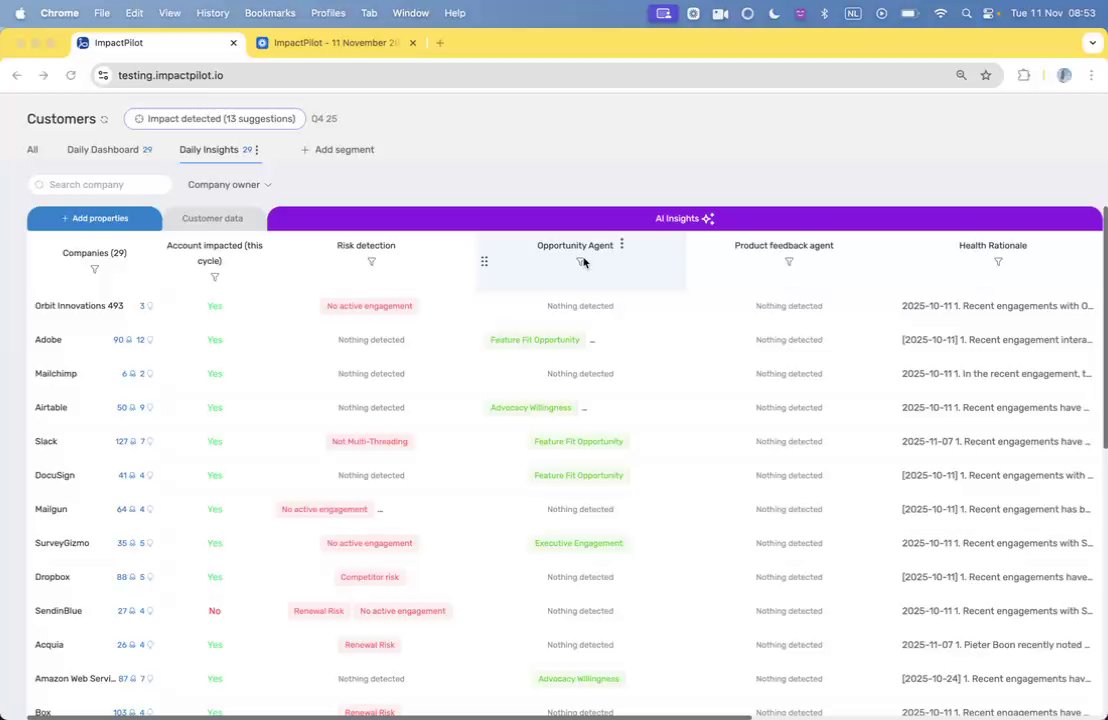This screenshot has width=1108, height=720.
Task: Filter the Health Rationale column
Action: pyautogui.click(x=998, y=261)
